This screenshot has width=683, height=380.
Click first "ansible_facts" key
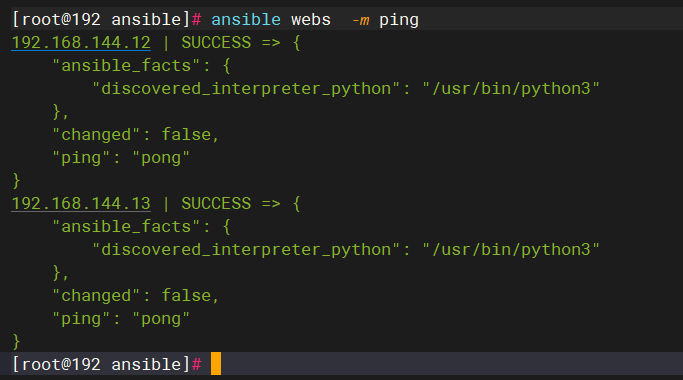[126, 66]
